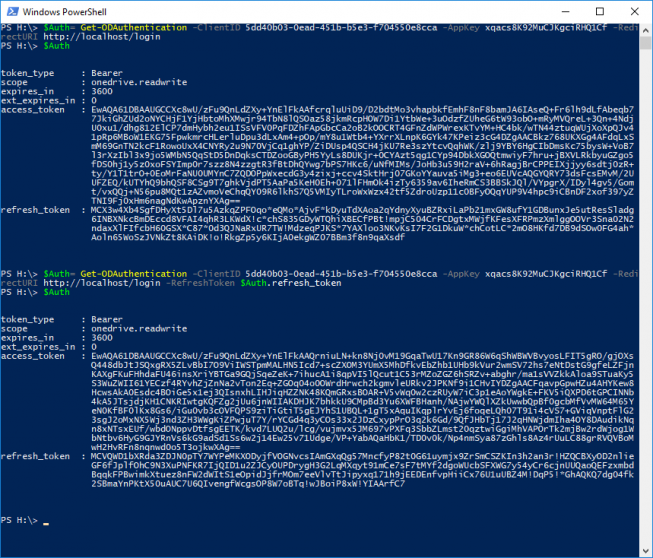
Task: Click the second 'Bearer' token_type value
Action: pos(107,319)
